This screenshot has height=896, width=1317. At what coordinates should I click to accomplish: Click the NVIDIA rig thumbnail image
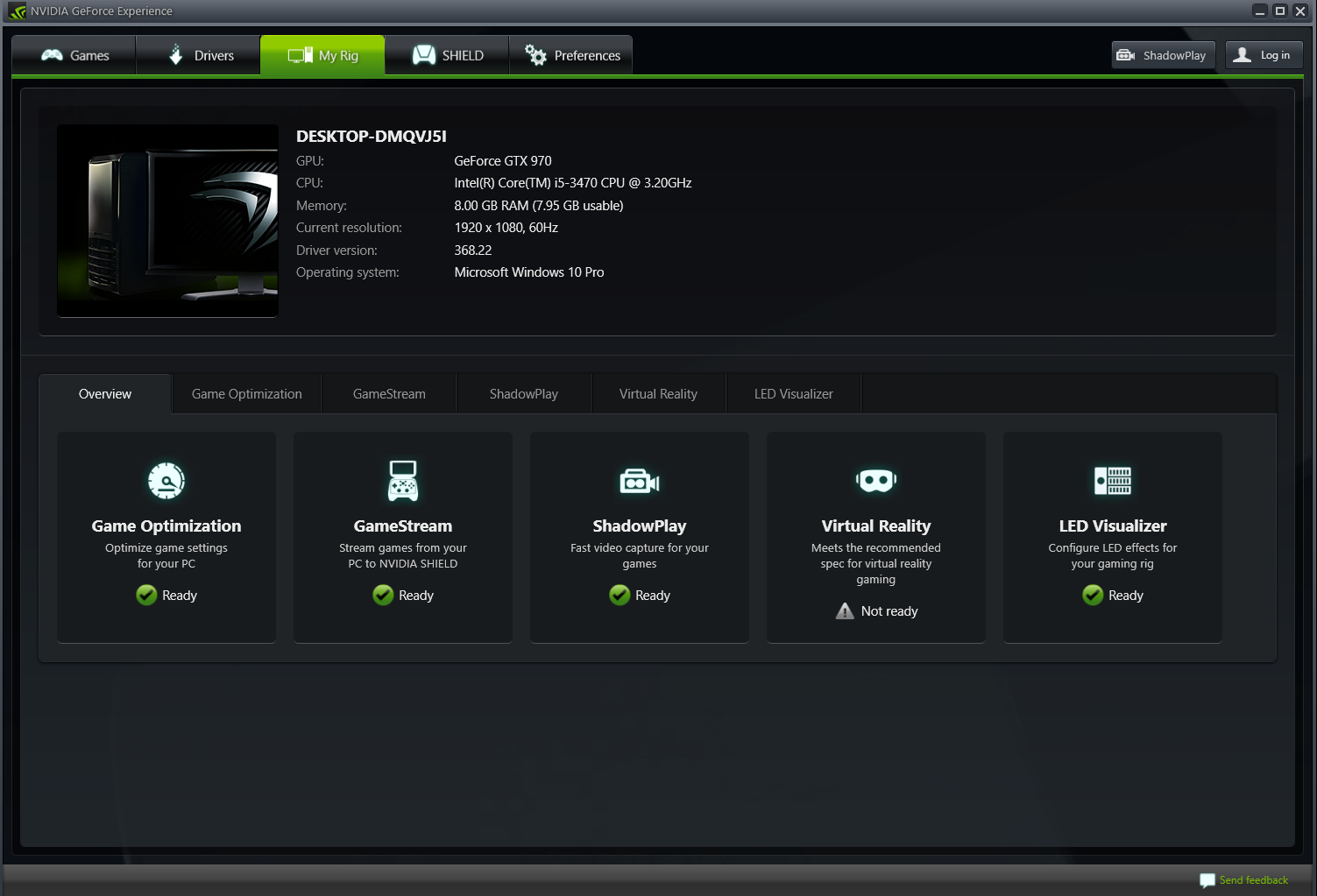(x=167, y=221)
